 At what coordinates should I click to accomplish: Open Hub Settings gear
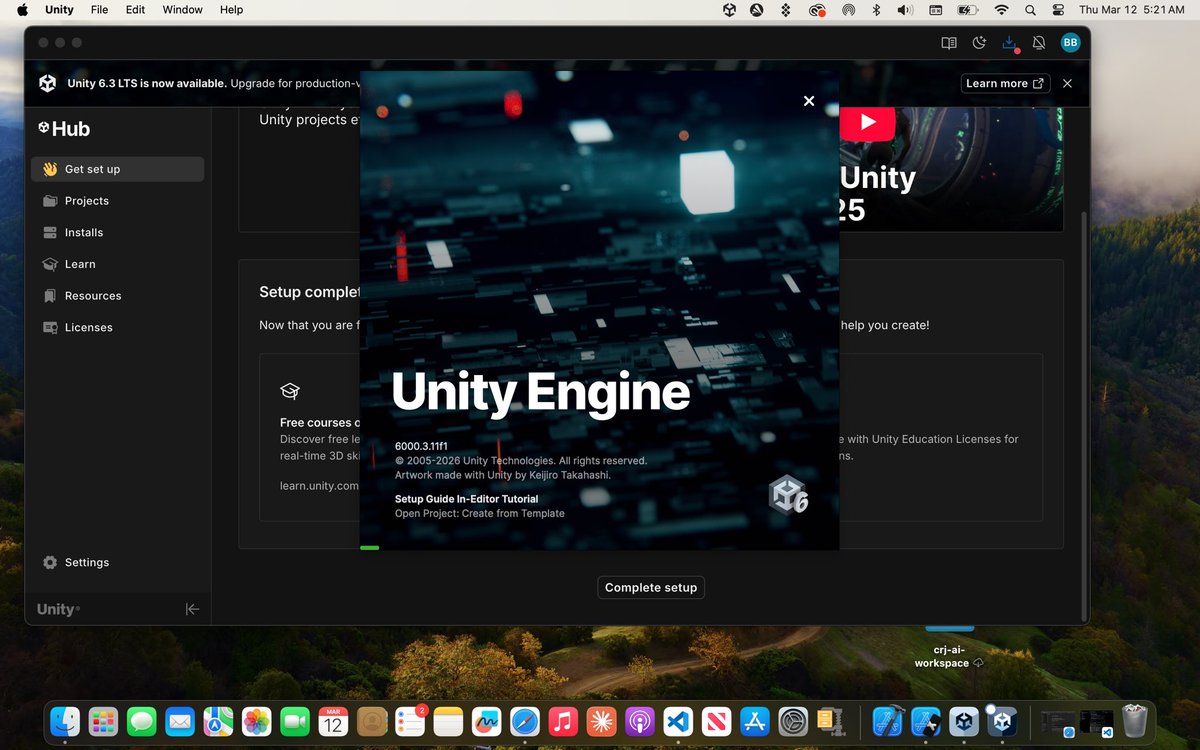[50, 562]
